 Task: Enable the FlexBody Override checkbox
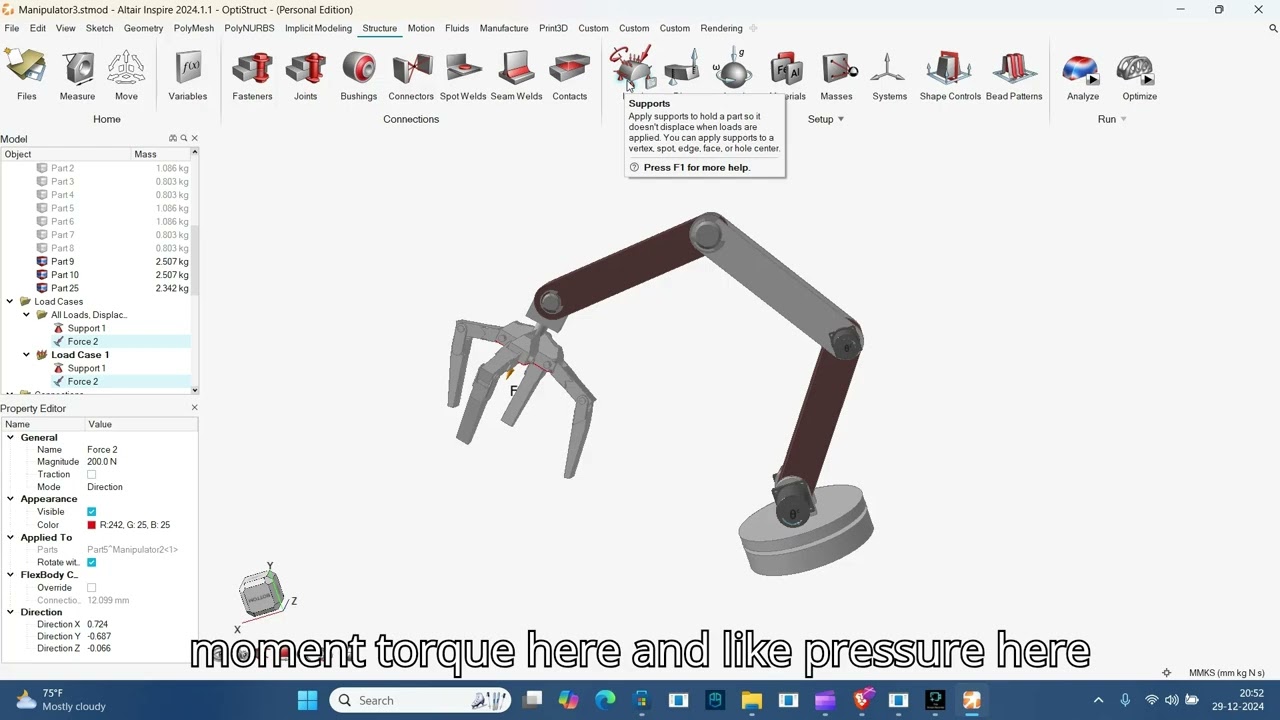pyautogui.click(x=92, y=588)
